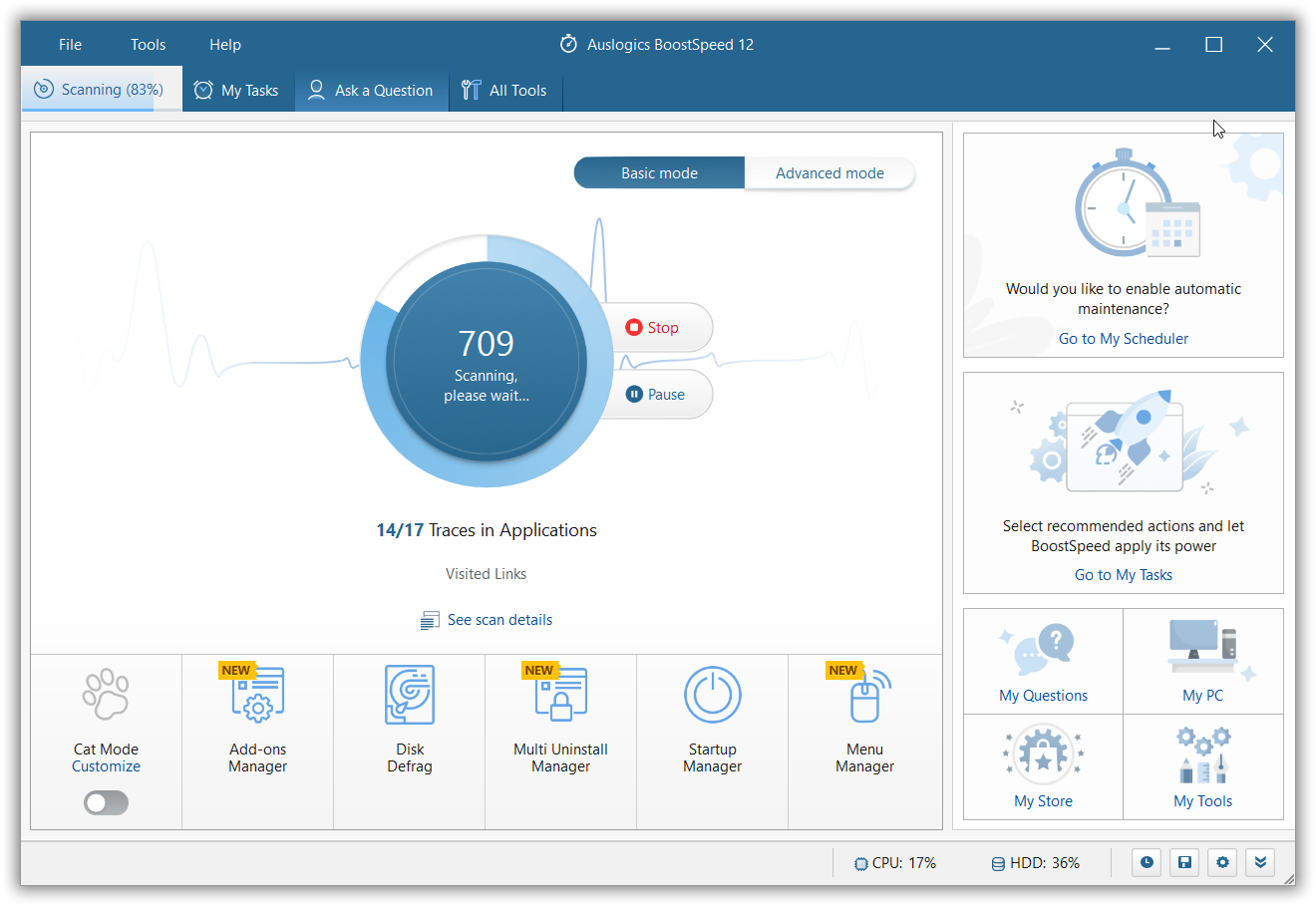Click Go to My Scheduler link

click(1124, 338)
